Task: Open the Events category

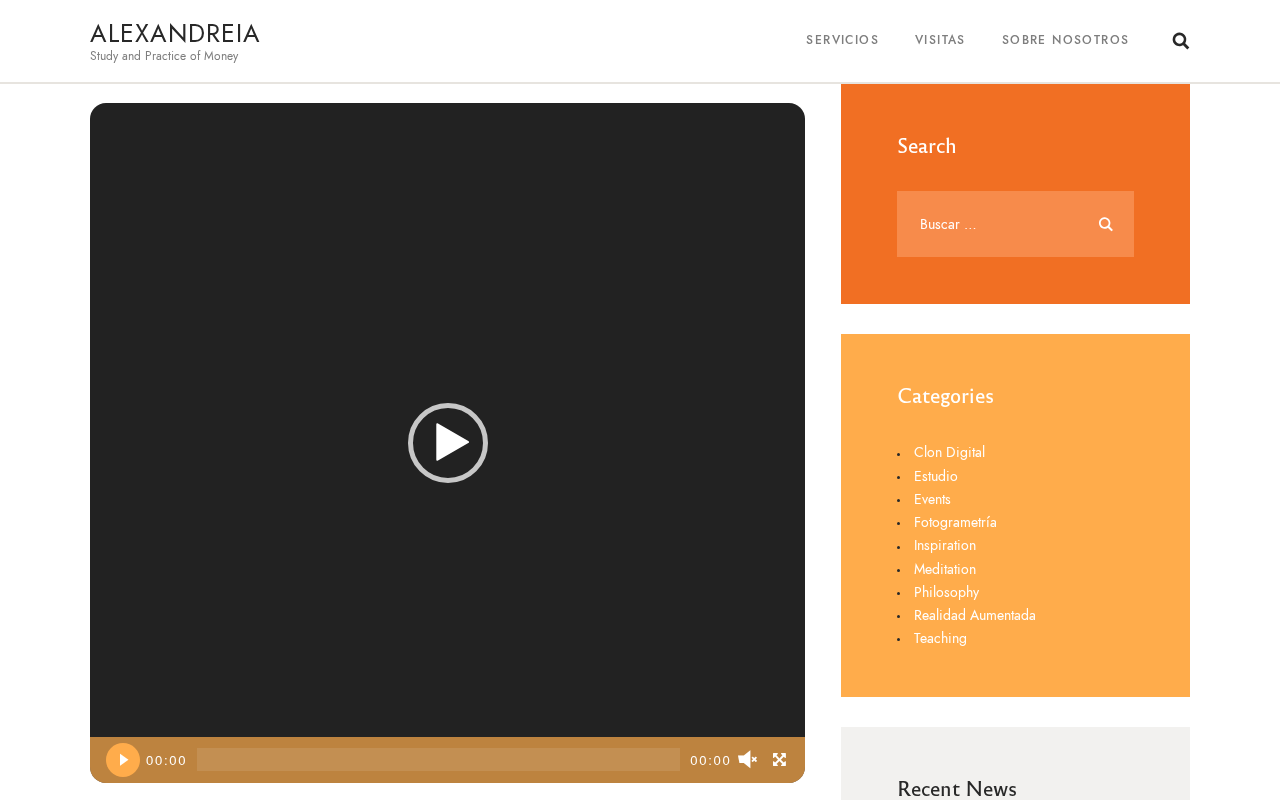Action: click(932, 499)
